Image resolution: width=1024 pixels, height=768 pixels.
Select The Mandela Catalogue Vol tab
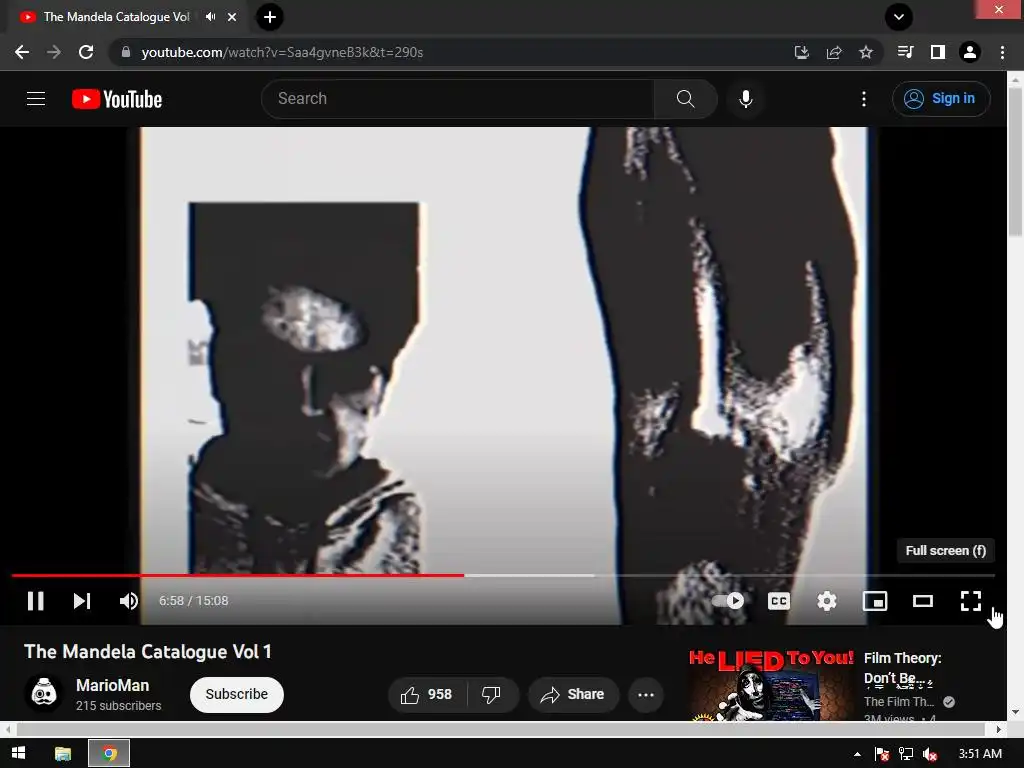point(116,17)
